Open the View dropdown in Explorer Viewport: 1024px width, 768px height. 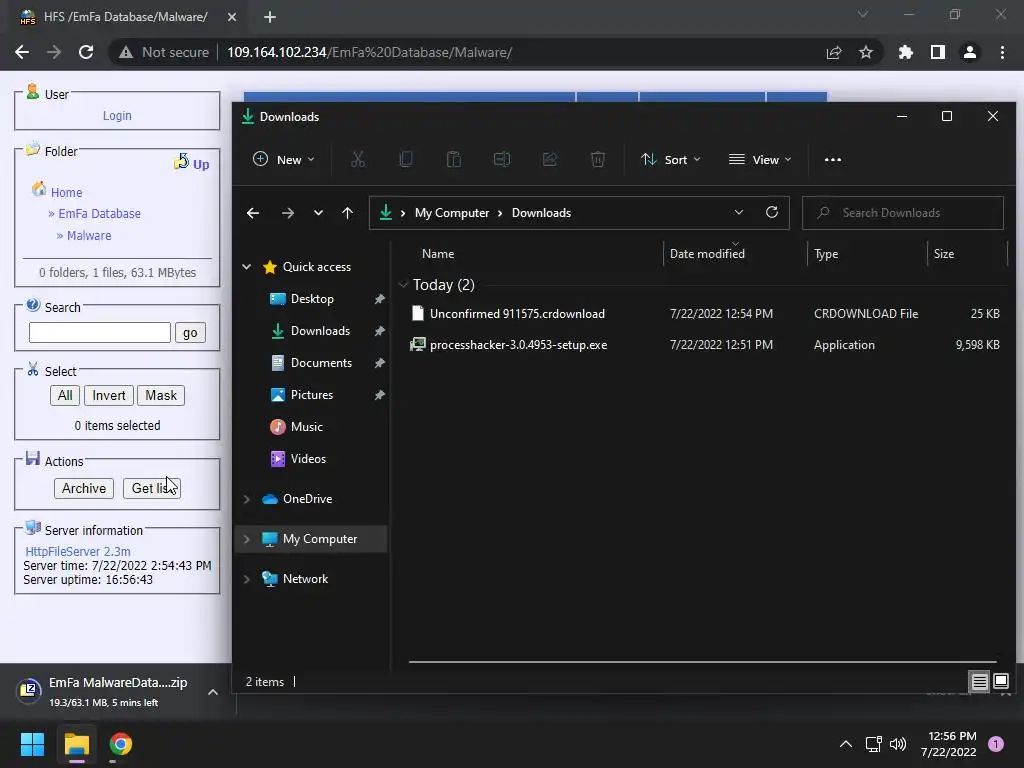coord(760,159)
